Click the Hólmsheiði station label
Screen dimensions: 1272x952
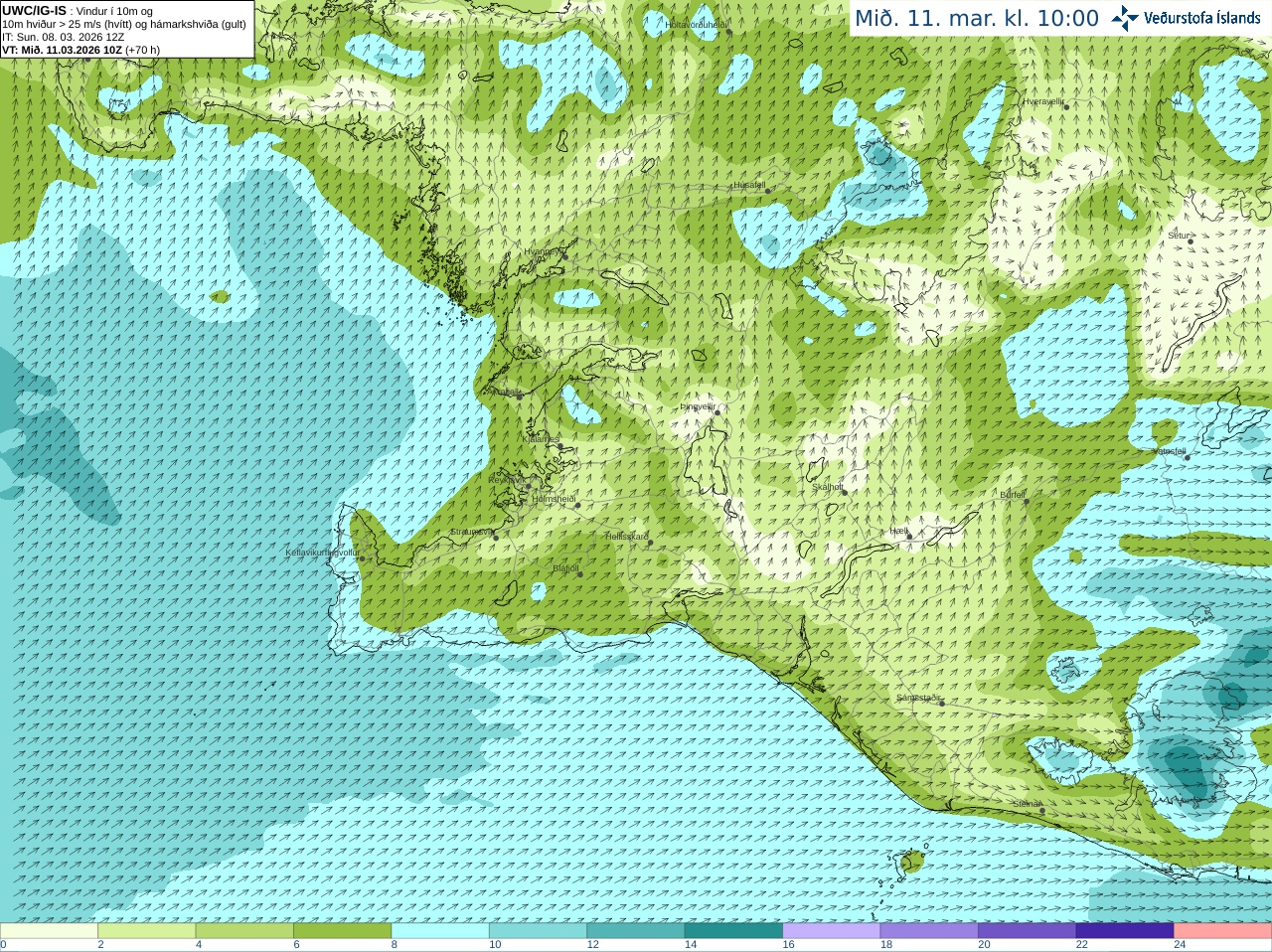[554, 499]
